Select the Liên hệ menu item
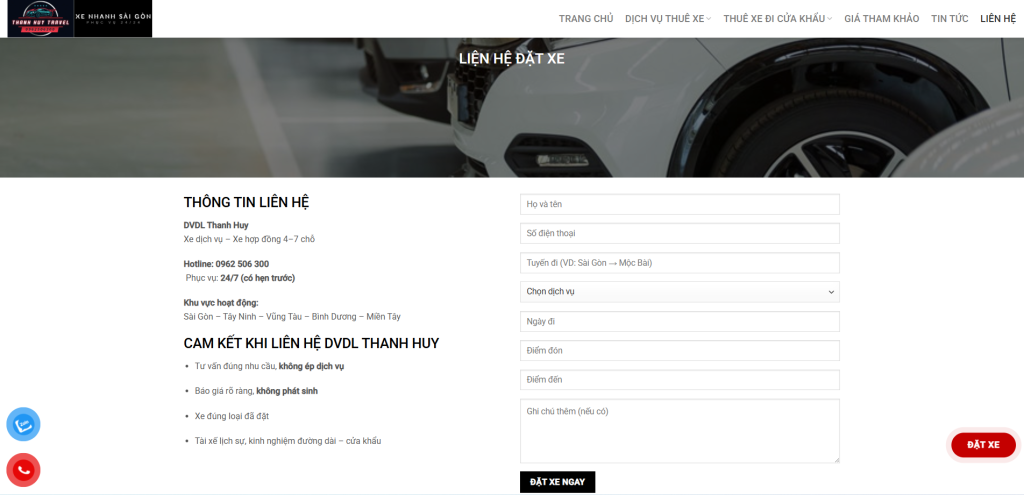 click(x=997, y=19)
